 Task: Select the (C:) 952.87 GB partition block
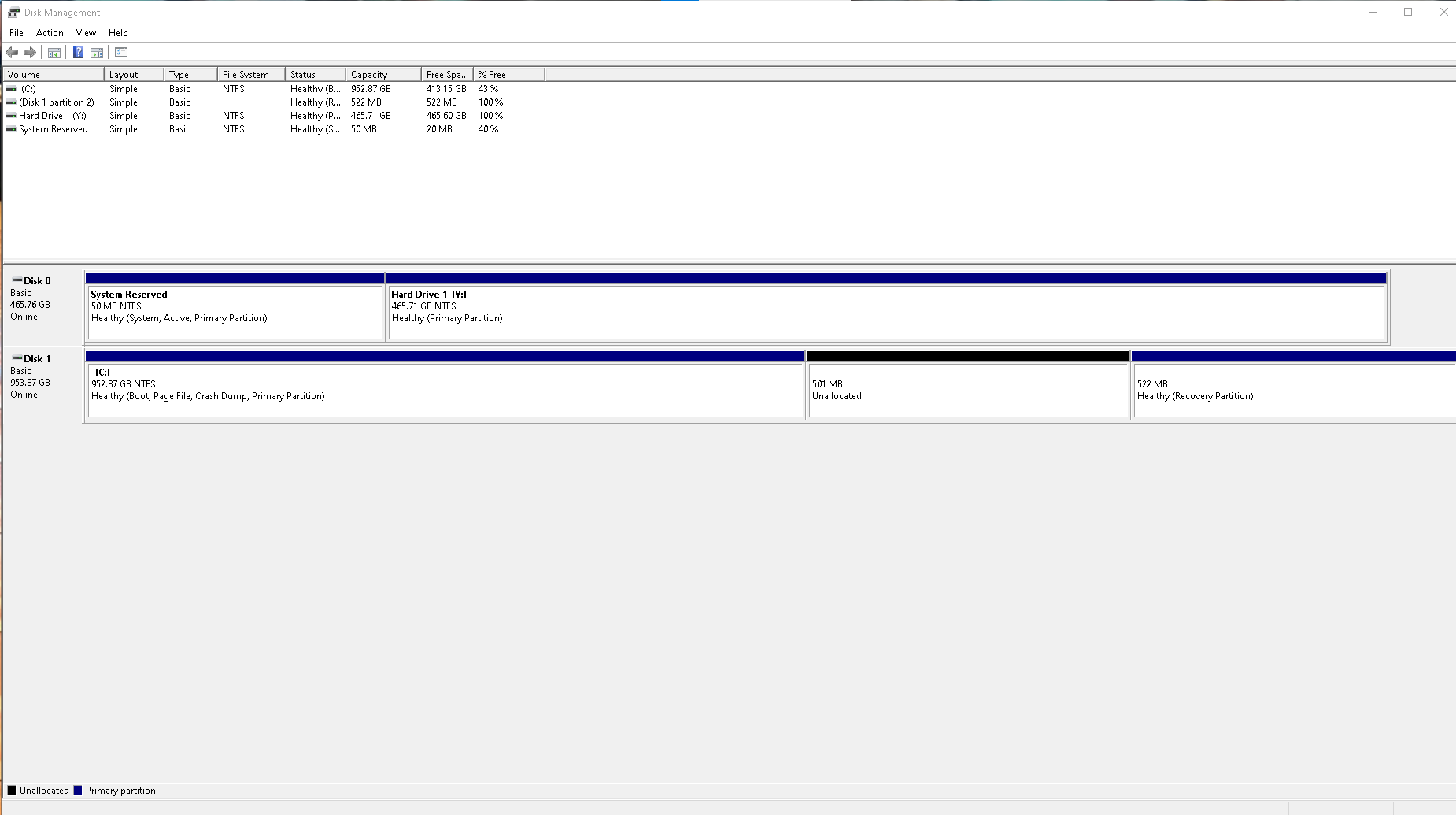(445, 385)
